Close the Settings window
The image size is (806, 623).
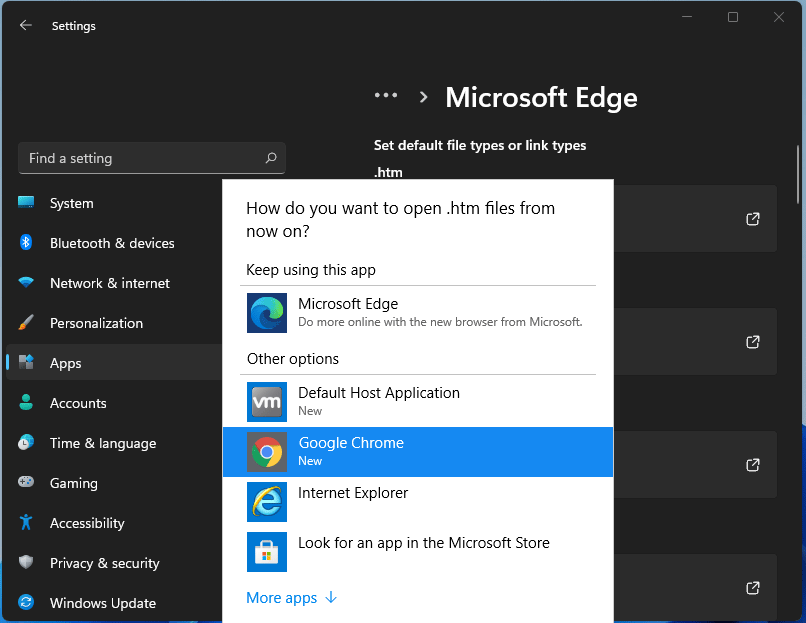(x=779, y=17)
